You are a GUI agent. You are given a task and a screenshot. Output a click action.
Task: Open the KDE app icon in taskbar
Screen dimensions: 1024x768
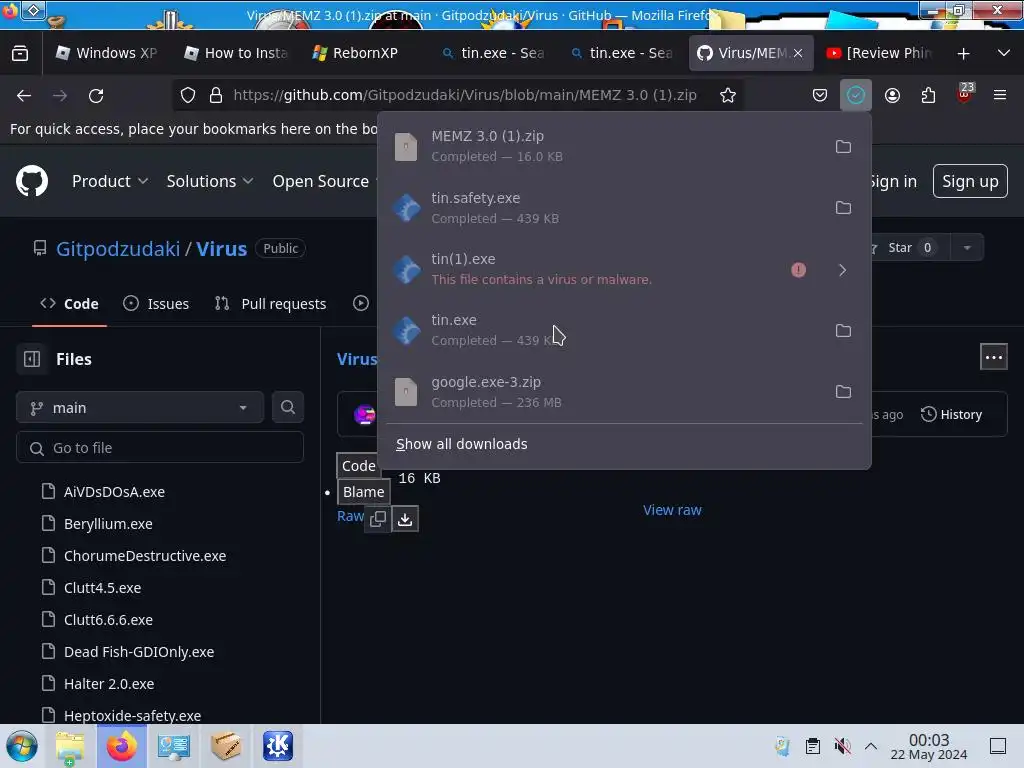coord(278,746)
